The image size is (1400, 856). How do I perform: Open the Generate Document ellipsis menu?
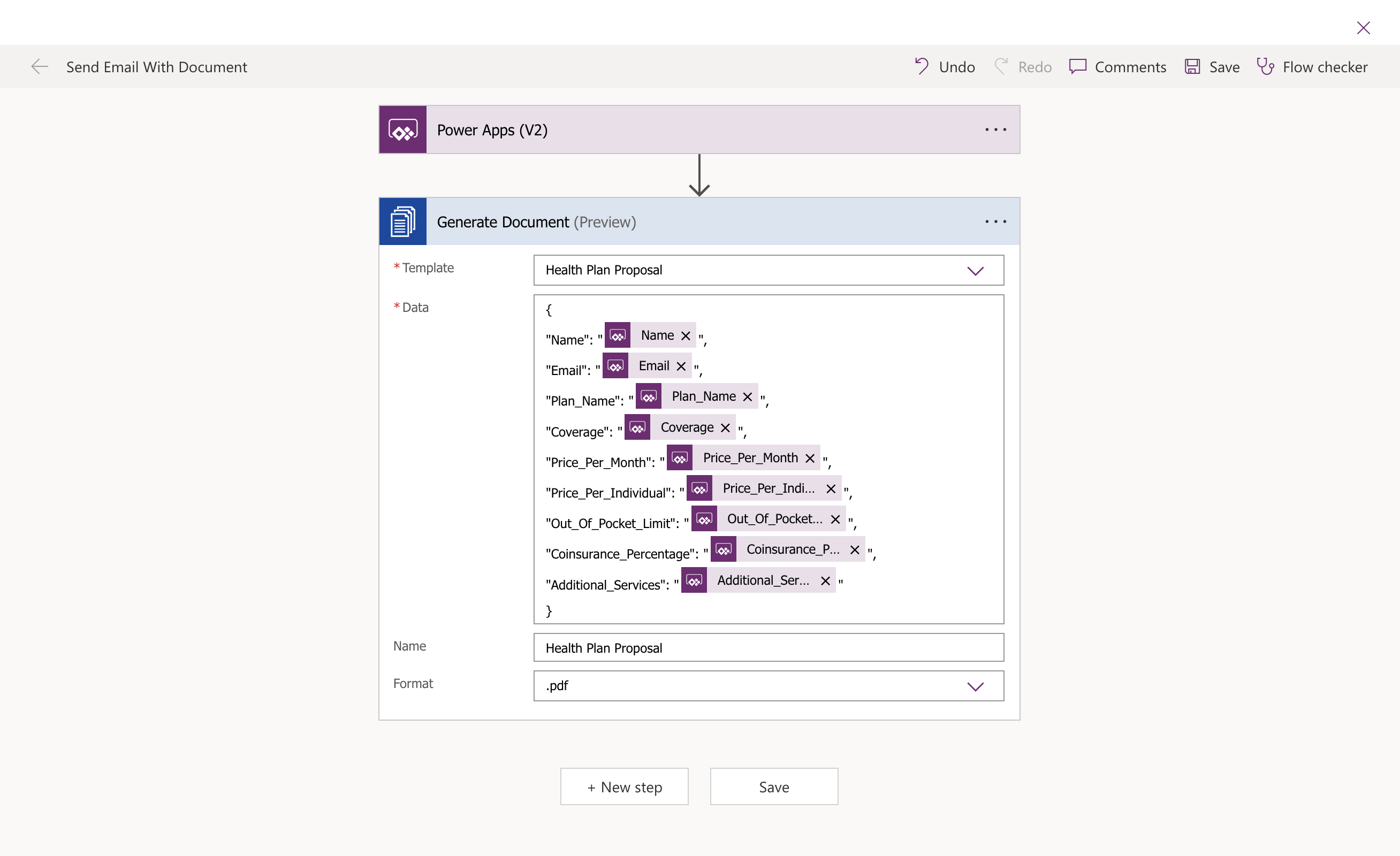(995, 221)
